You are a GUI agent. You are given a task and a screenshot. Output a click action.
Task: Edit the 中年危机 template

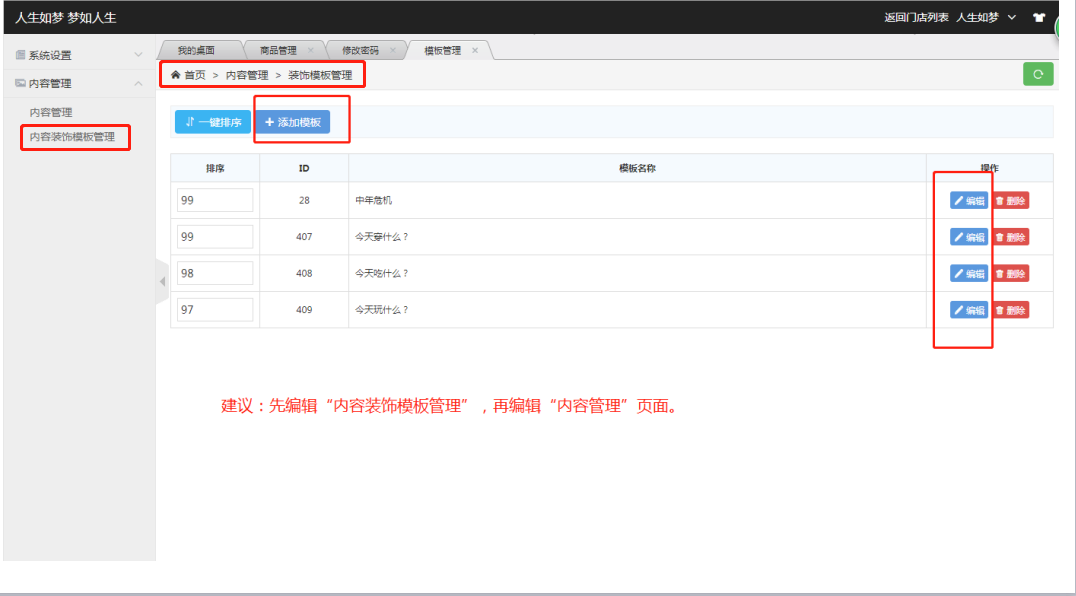pos(968,200)
